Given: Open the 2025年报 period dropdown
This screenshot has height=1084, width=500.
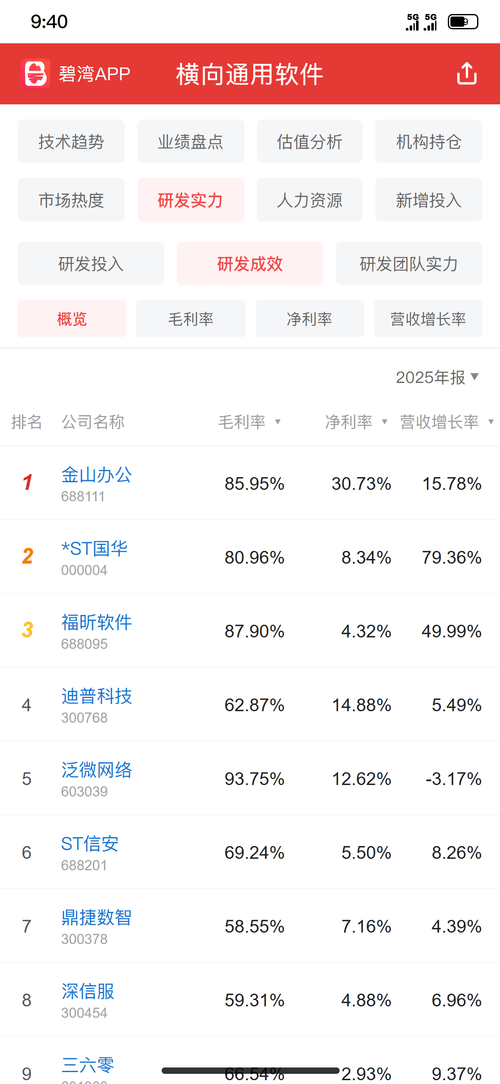Looking at the screenshot, I should tap(437, 377).
